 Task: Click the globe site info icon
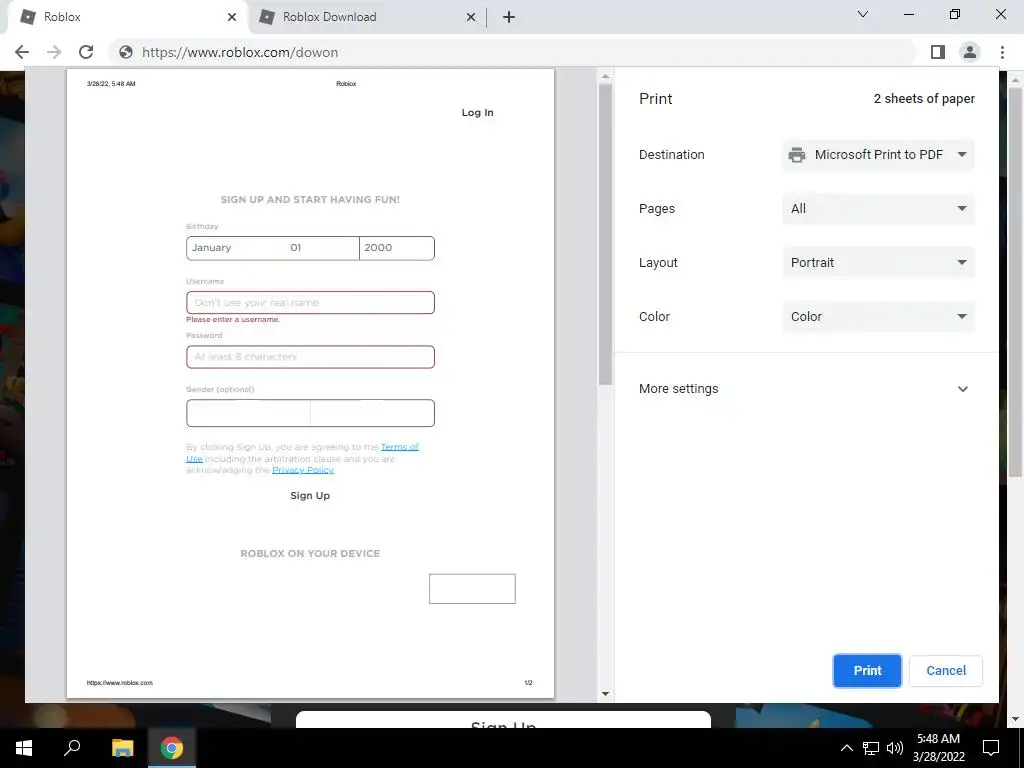126,52
